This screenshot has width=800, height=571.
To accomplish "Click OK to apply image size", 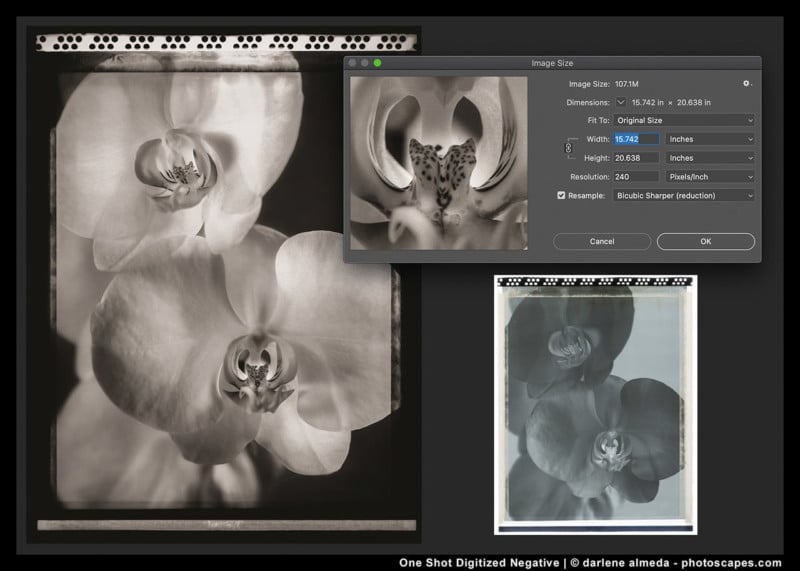I will (x=705, y=241).
